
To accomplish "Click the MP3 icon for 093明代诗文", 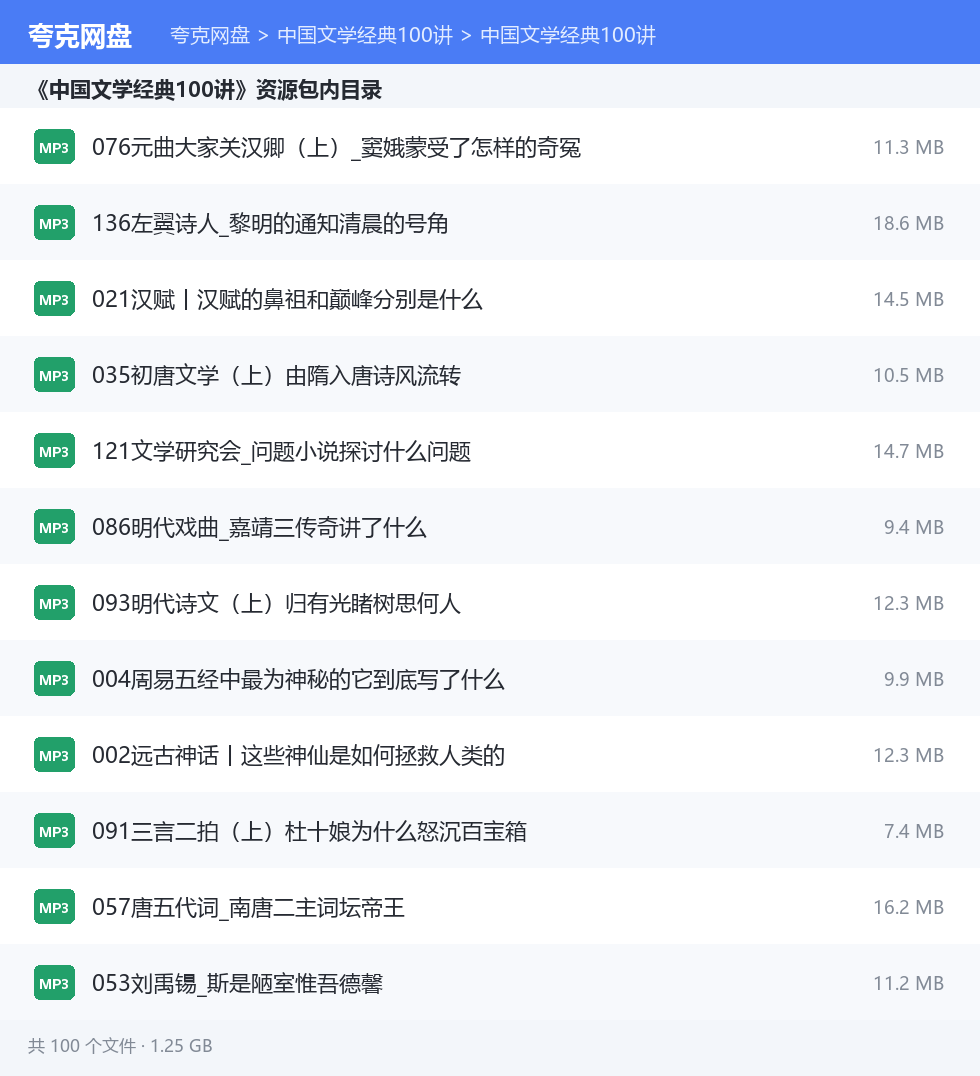I will pos(54,603).
